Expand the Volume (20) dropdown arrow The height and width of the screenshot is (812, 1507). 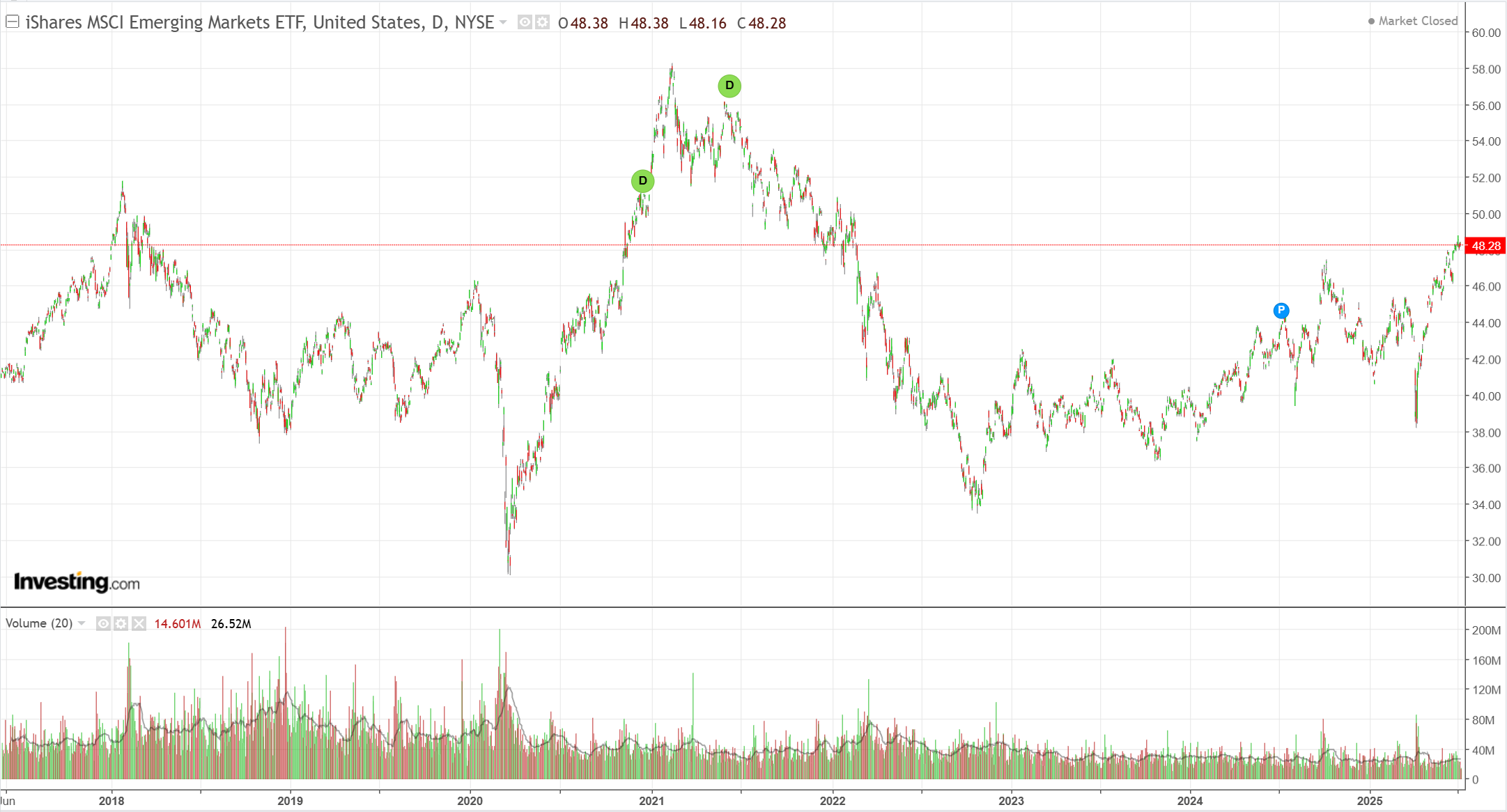[x=82, y=623]
